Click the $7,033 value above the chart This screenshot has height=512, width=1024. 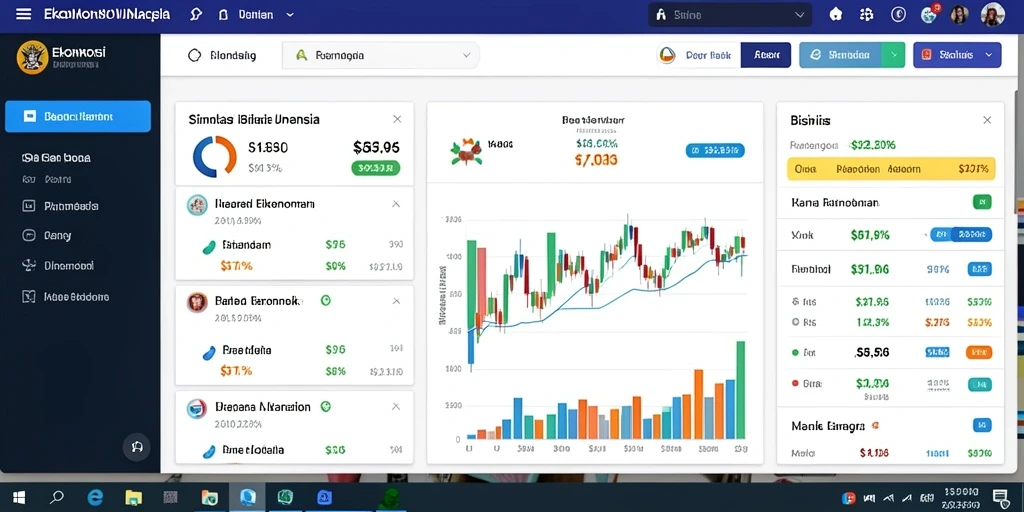tap(596, 160)
